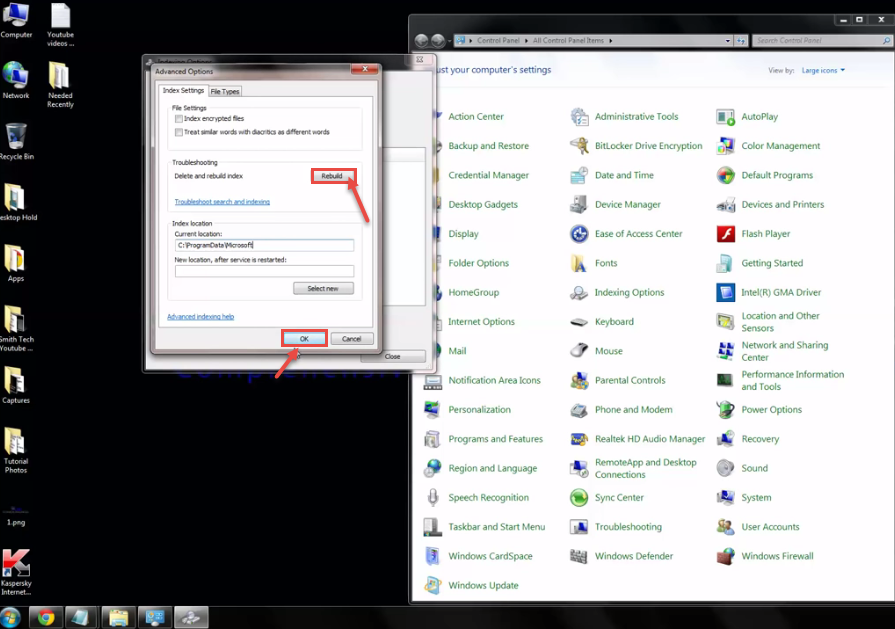
Task: Click Close in Indexing Options window
Action: tap(393, 356)
